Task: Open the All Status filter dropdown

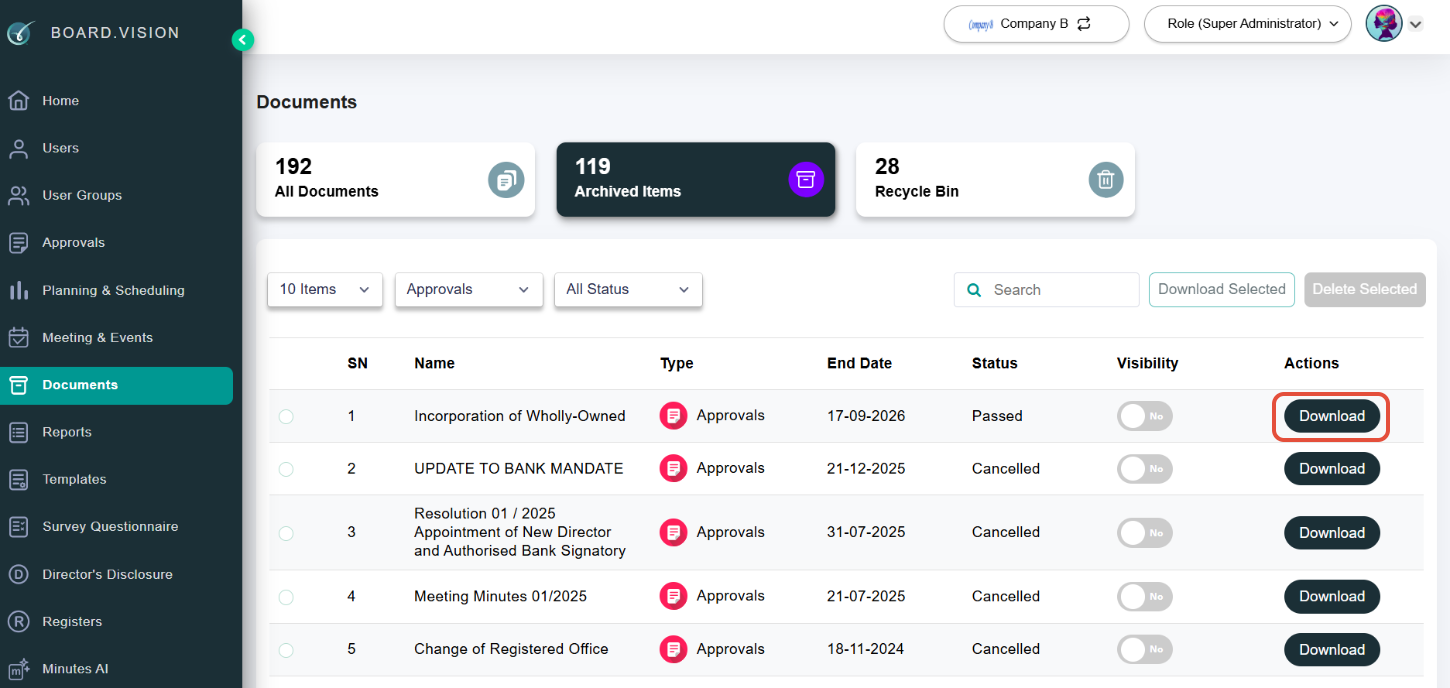Action: click(628, 290)
